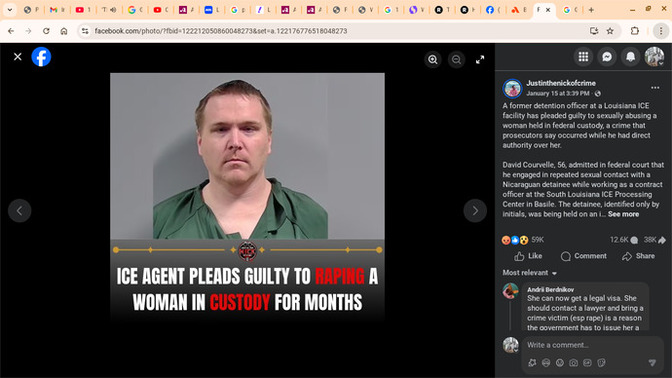Open the browser home page

coord(64,31)
